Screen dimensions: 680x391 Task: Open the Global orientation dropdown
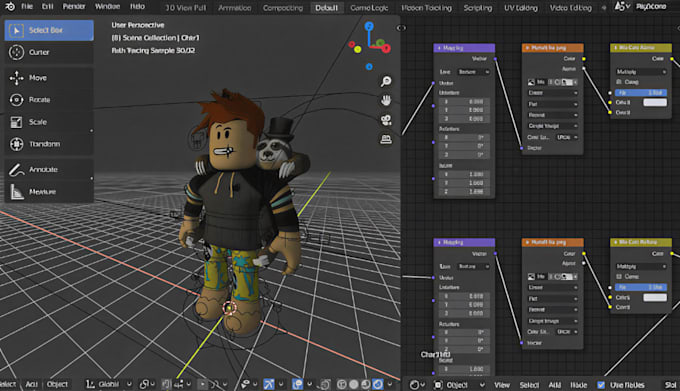(x=108, y=384)
